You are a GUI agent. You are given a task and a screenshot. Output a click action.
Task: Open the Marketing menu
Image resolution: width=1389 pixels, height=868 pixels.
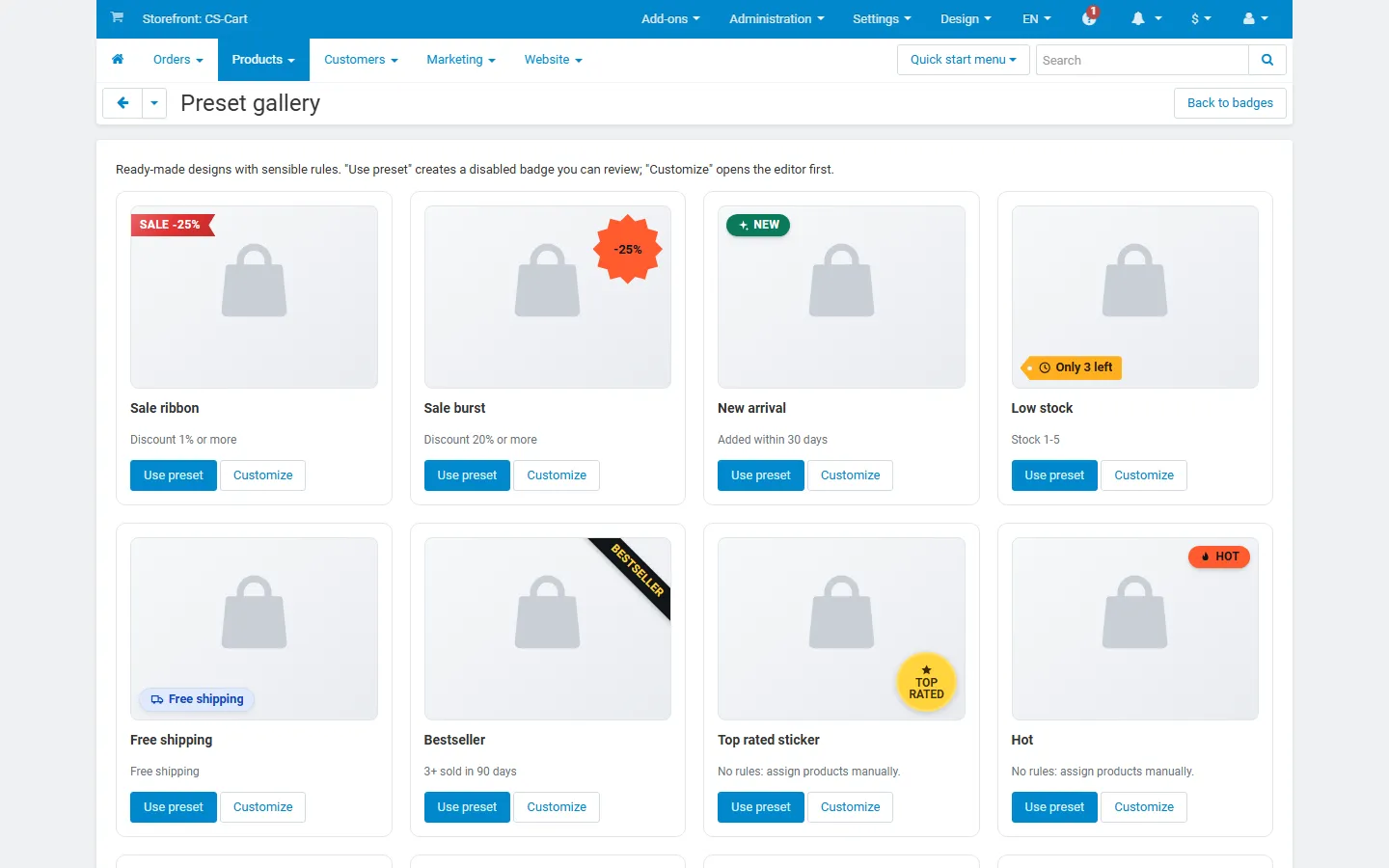(461, 60)
